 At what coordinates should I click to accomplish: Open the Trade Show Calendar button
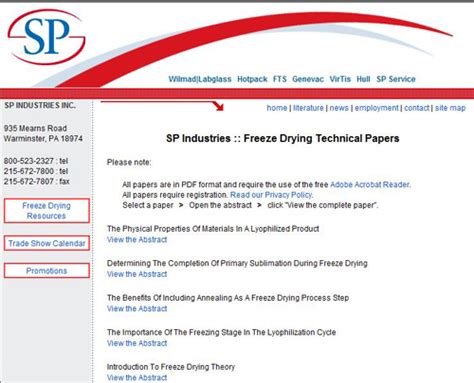[47, 243]
